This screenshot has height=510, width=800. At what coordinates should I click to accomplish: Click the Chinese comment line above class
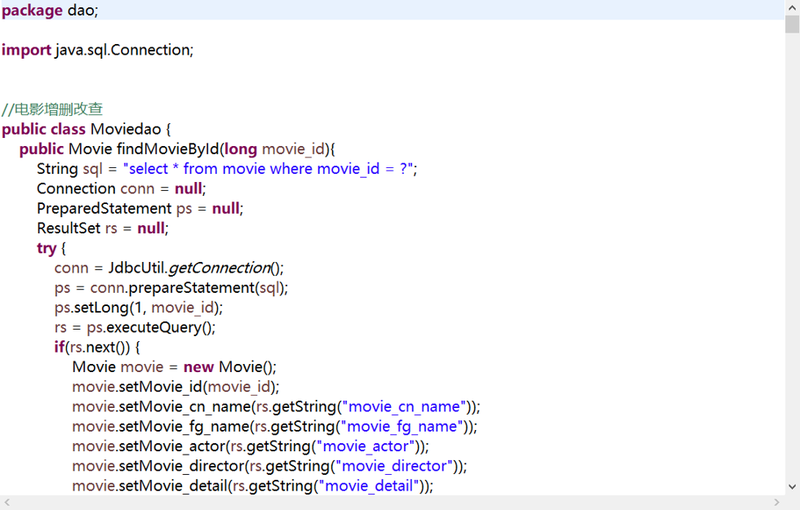point(52,109)
